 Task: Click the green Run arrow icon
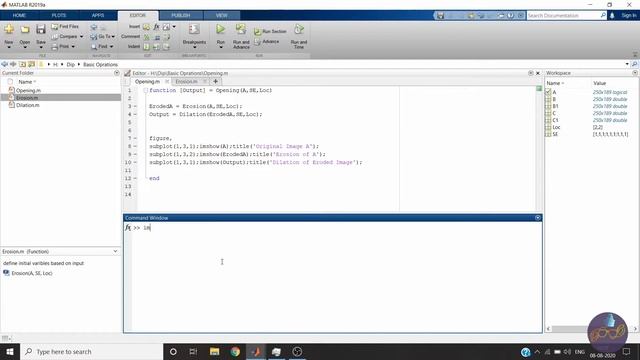[x=220, y=29]
